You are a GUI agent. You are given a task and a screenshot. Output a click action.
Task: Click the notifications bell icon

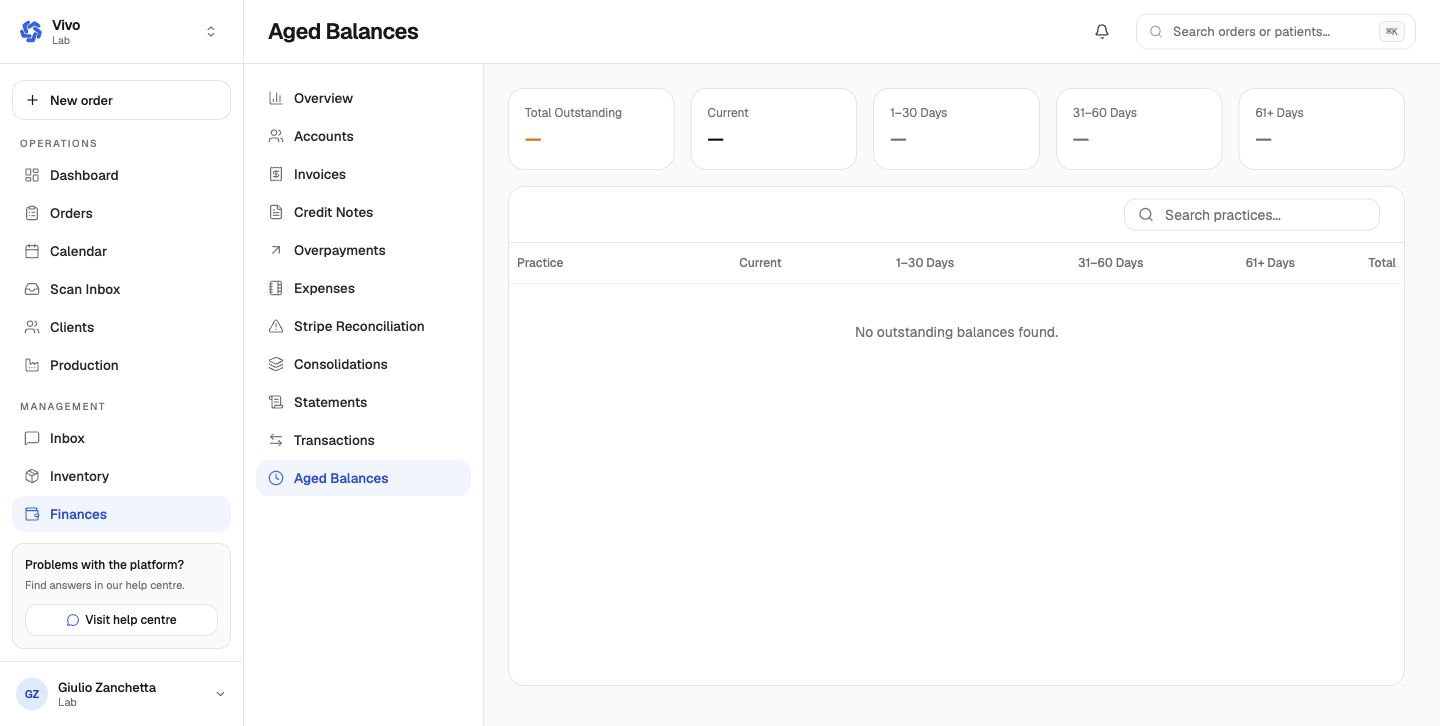[1102, 31]
